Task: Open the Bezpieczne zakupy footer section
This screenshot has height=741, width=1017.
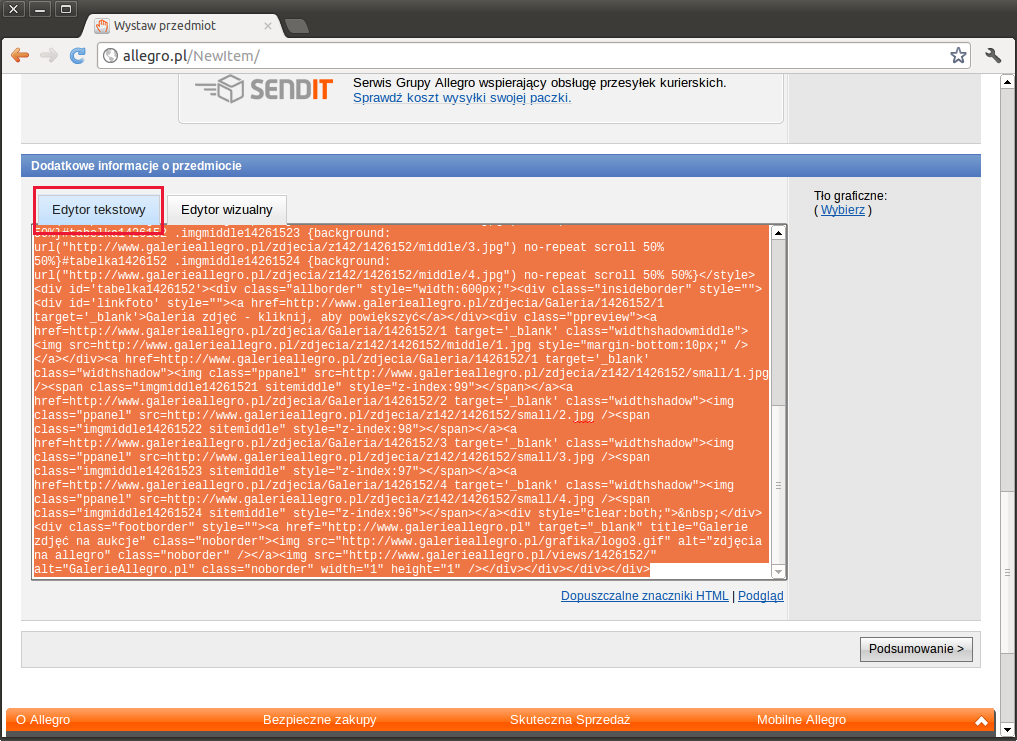Action: click(x=319, y=720)
